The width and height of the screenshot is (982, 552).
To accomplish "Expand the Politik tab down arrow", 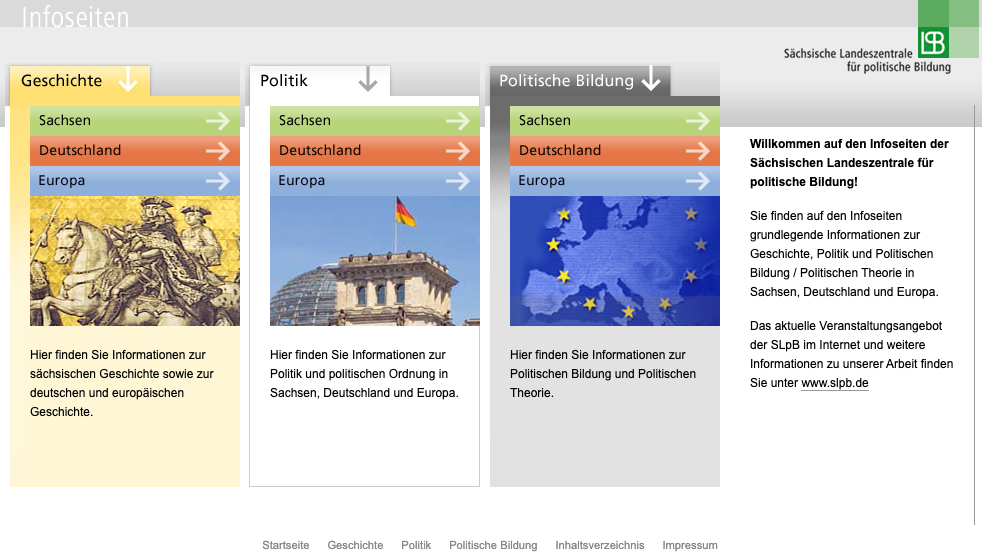I will (x=368, y=80).
